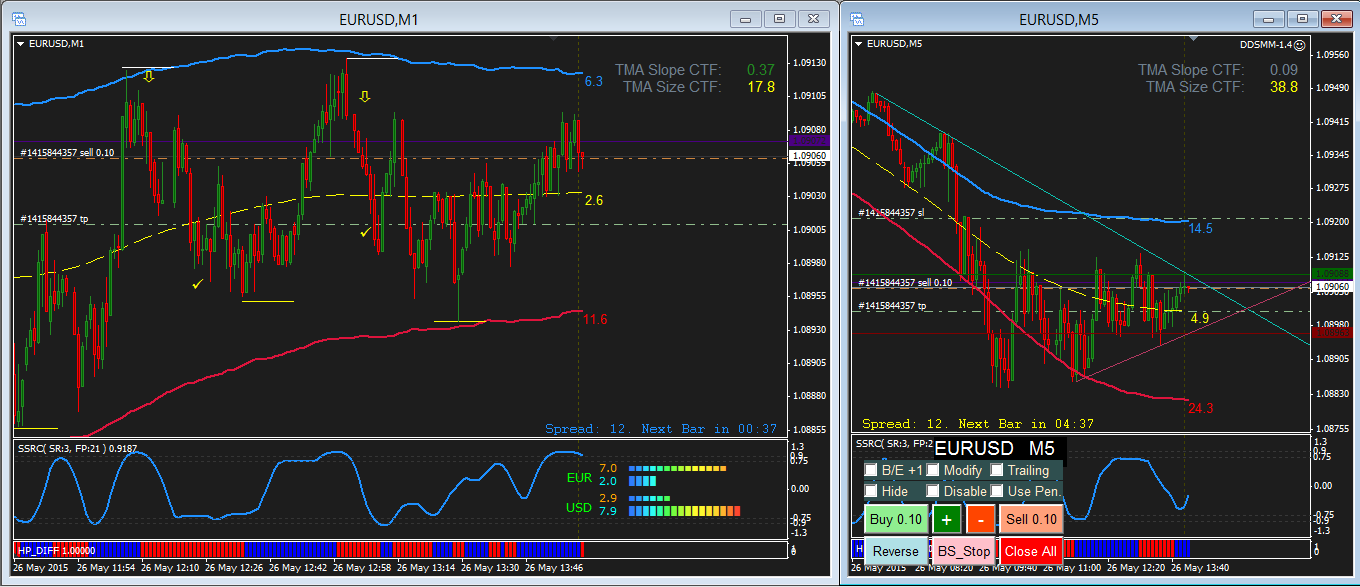
Task: Click the Buy 0.10 button
Action: coord(896,519)
